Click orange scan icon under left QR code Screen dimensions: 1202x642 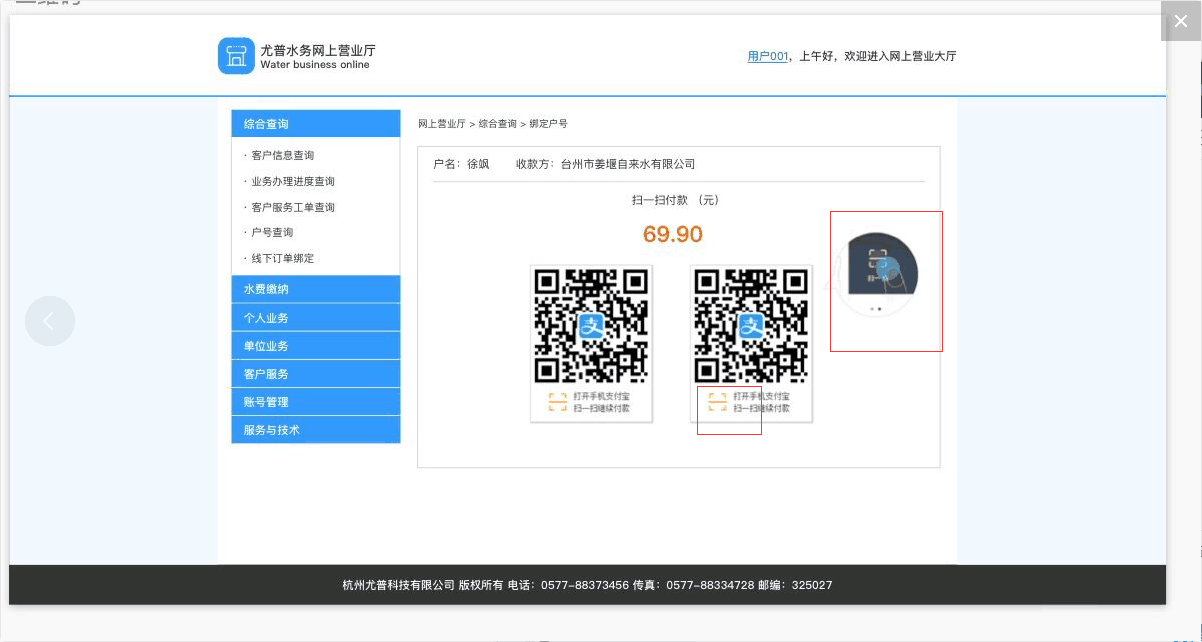pos(557,402)
